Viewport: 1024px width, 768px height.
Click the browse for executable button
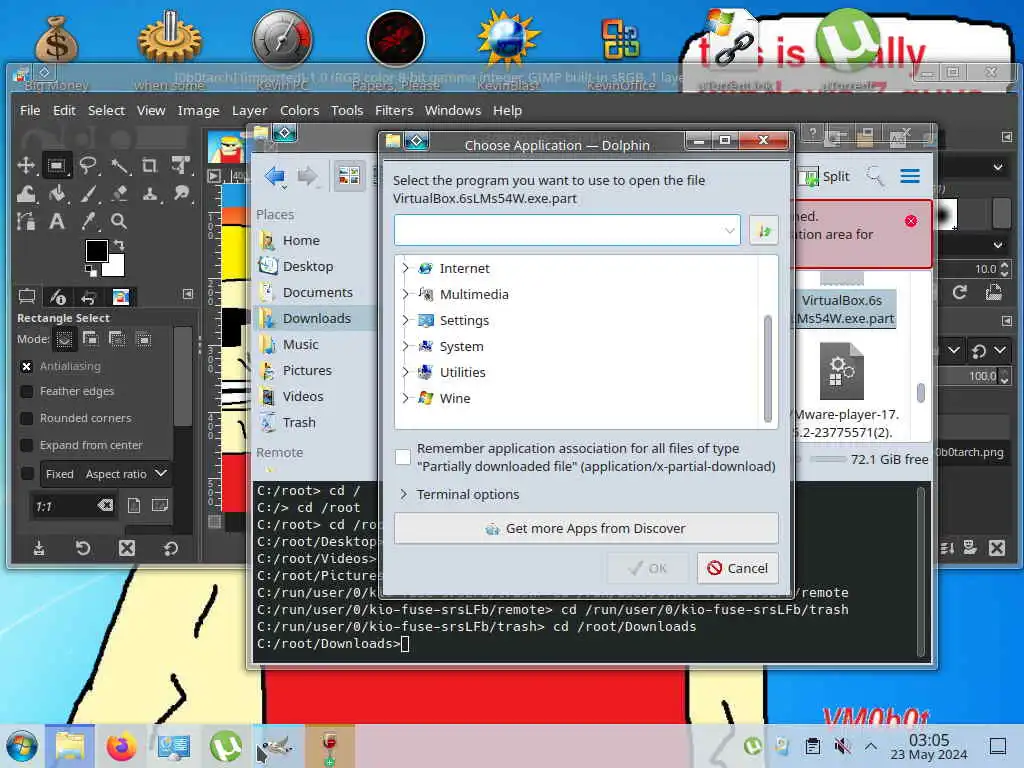coord(763,231)
